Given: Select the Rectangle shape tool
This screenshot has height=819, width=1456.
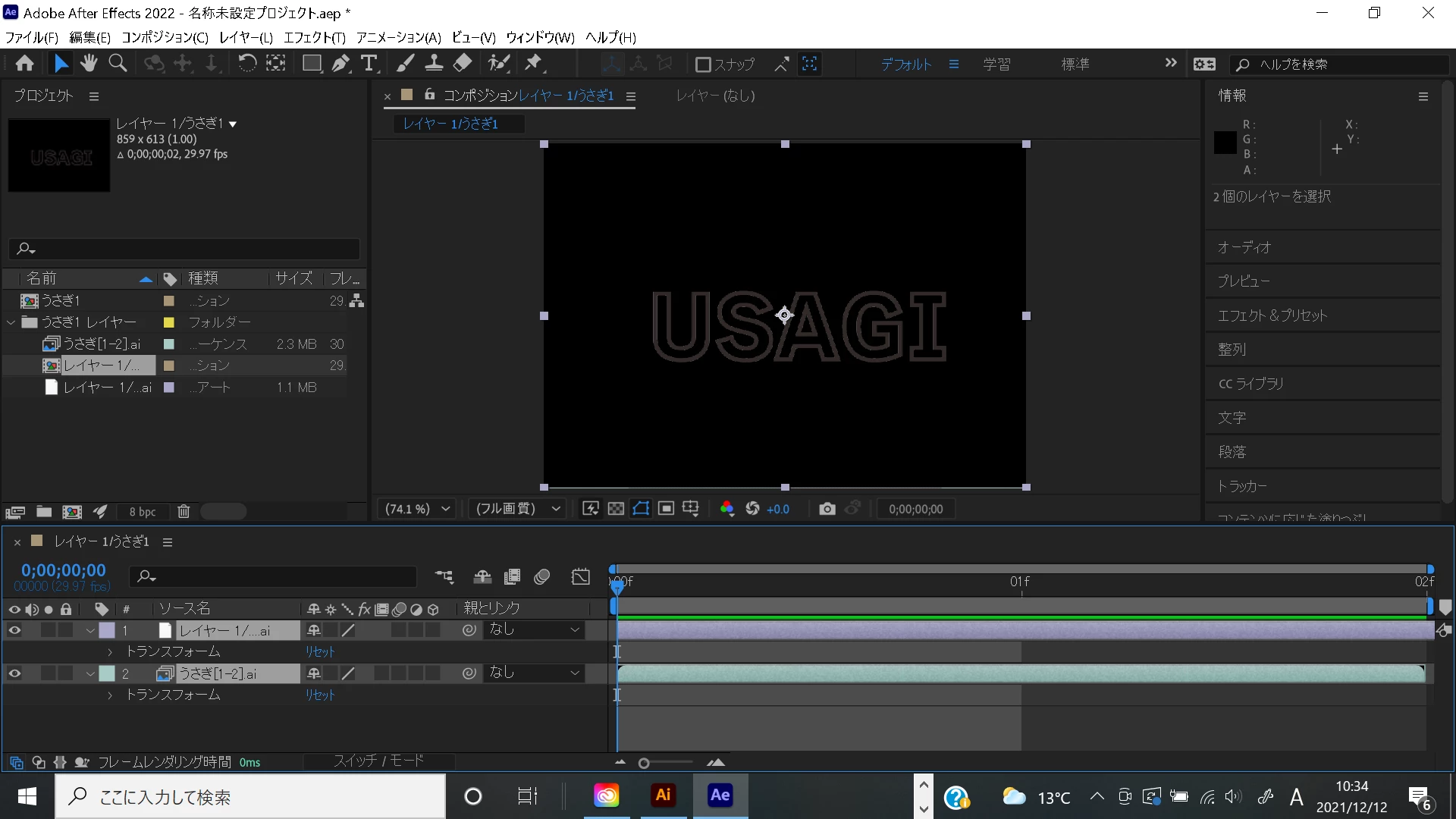Looking at the screenshot, I should pyautogui.click(x=311, y=64).
